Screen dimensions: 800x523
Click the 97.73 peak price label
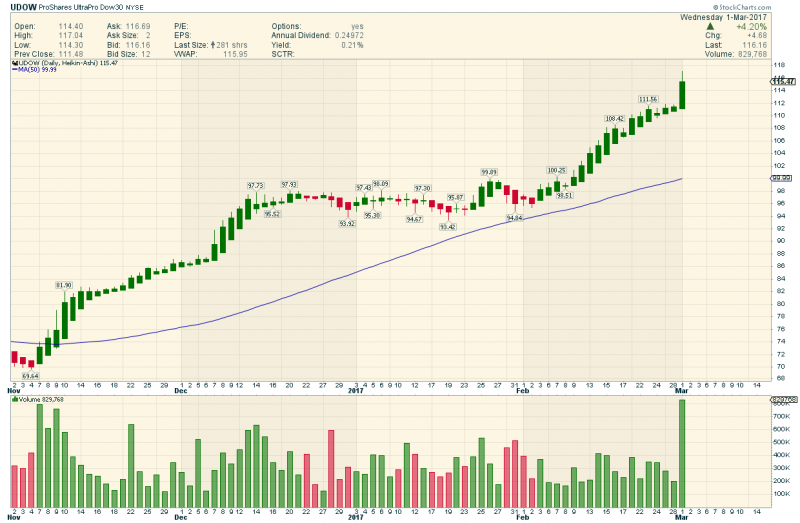pos(256,186)
